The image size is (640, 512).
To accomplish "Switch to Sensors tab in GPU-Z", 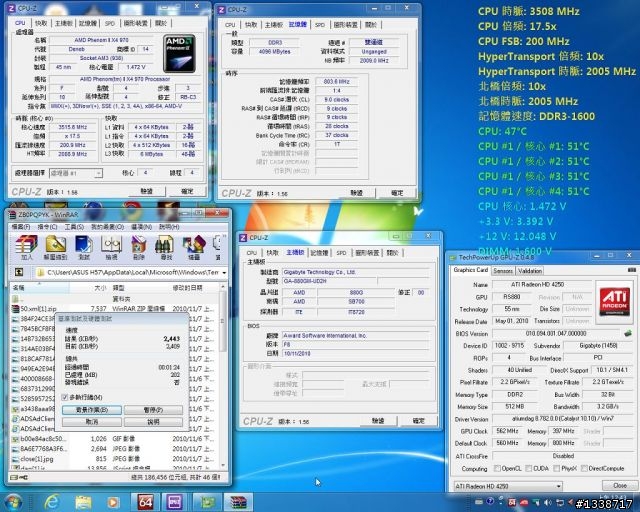I will [503, 271].
